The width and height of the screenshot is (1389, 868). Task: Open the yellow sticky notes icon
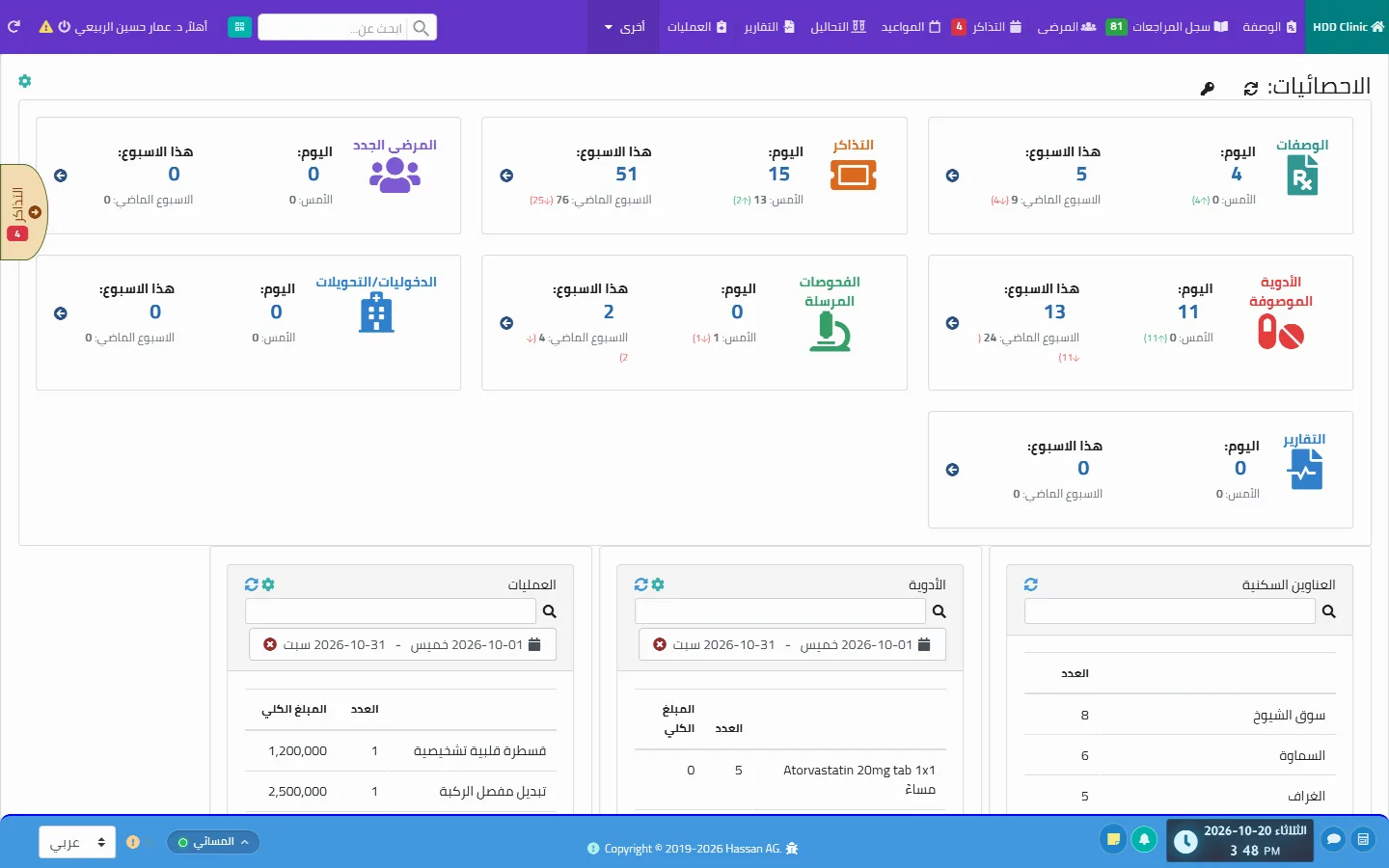click(1113, 839)
